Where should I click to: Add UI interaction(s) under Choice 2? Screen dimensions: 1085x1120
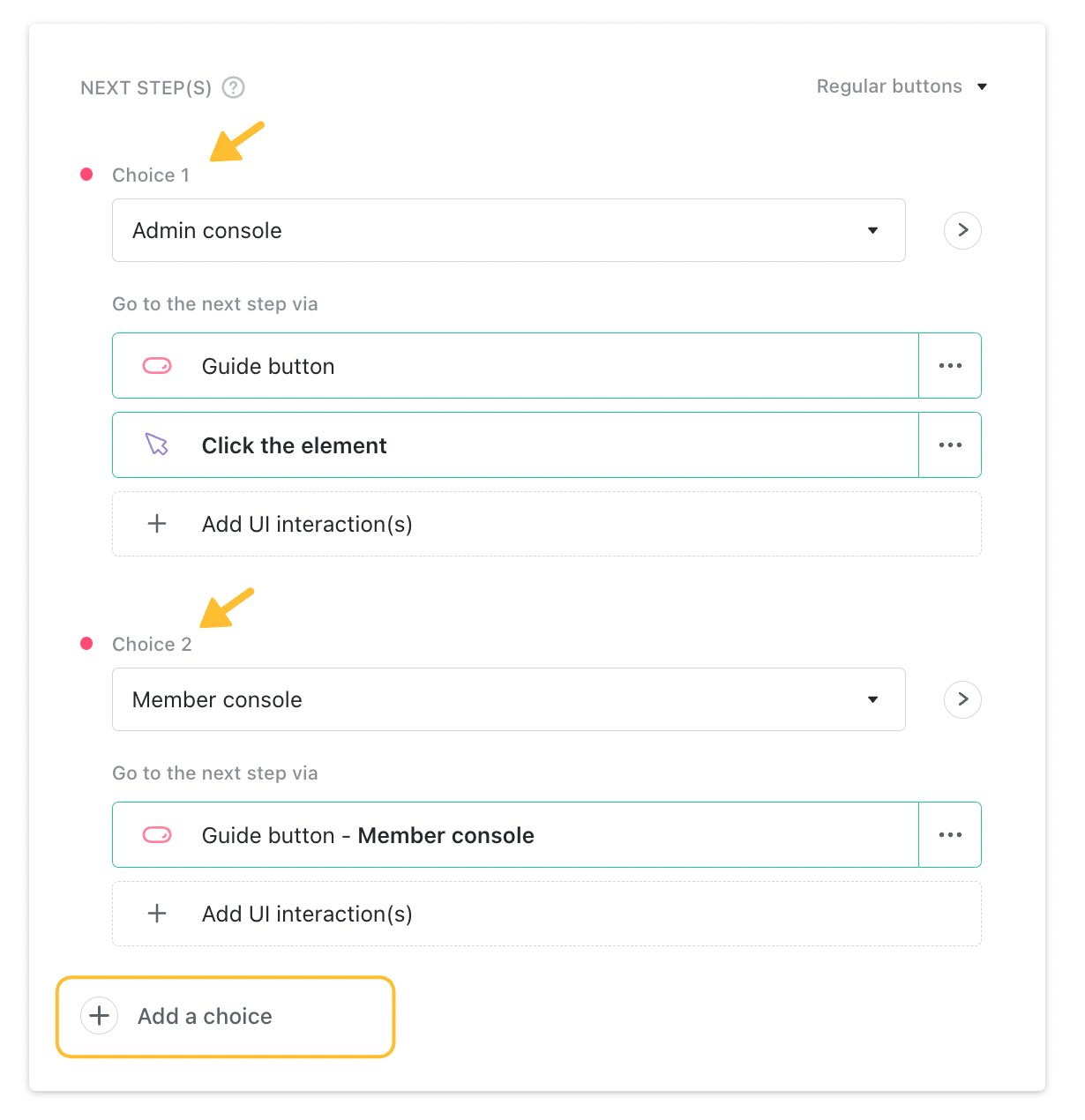546,914
